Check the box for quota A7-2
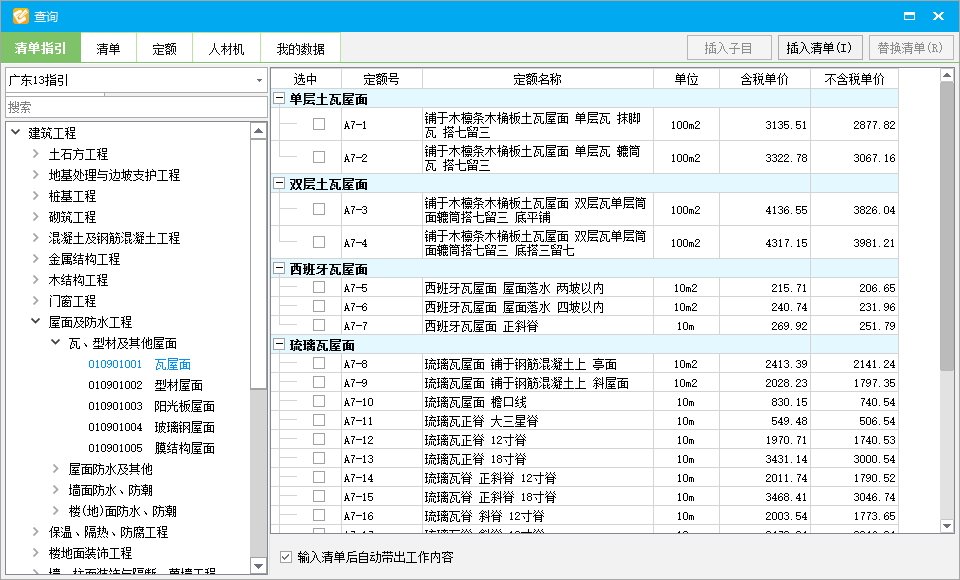The width and height of the screenshot is (960, 580). [319, 157]
